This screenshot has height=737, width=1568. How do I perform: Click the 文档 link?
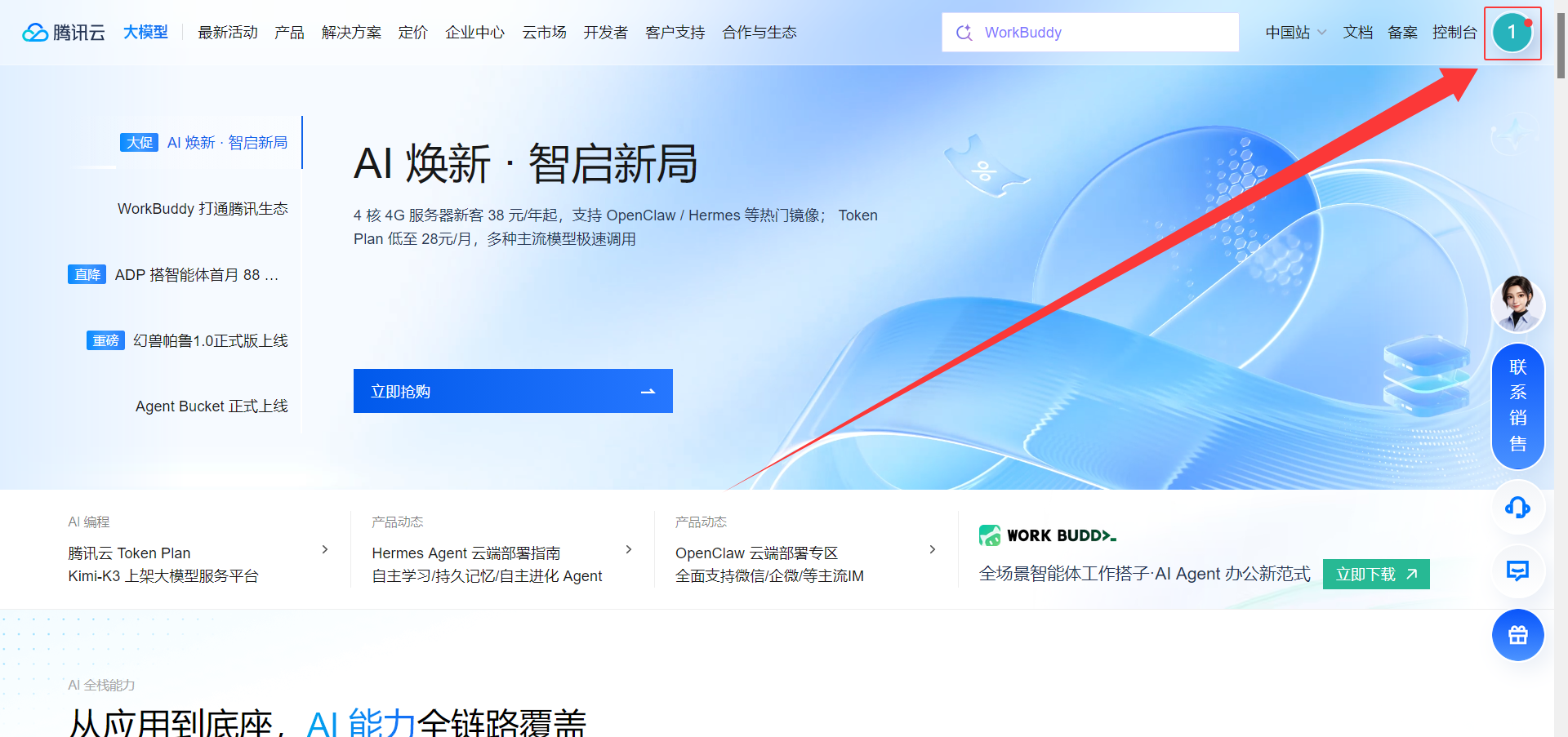point(1358,33)
